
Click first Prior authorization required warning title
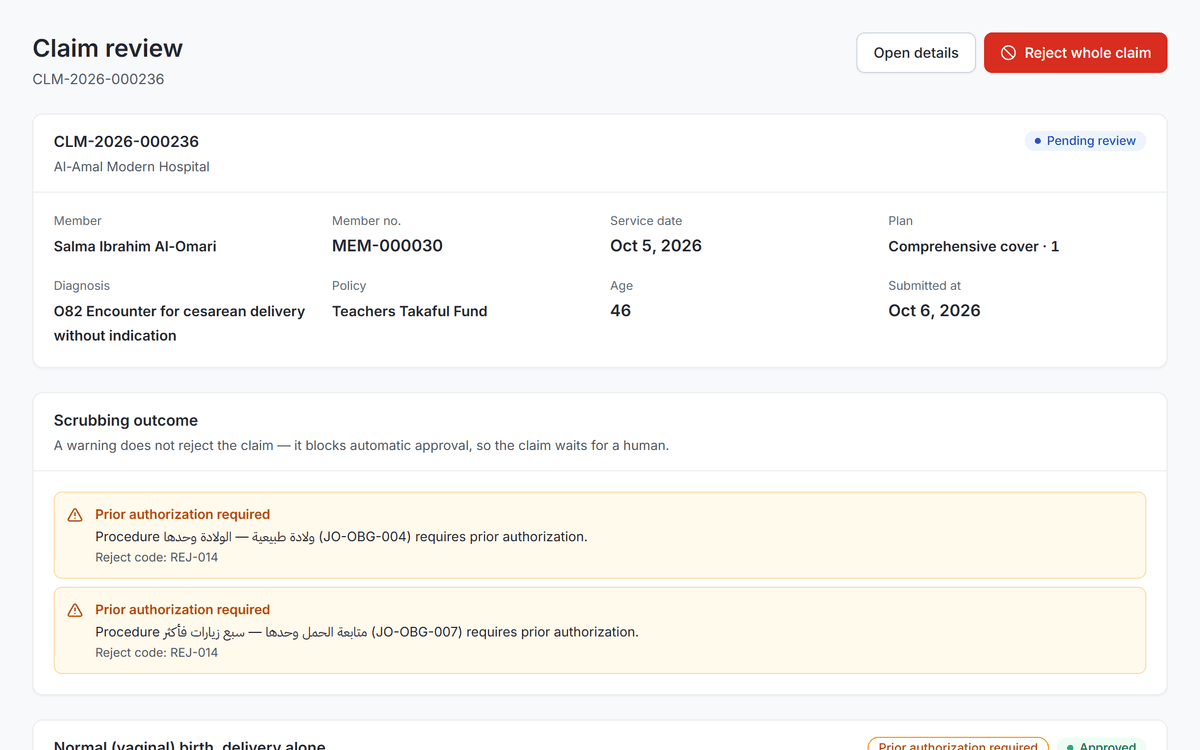[182, 515]
